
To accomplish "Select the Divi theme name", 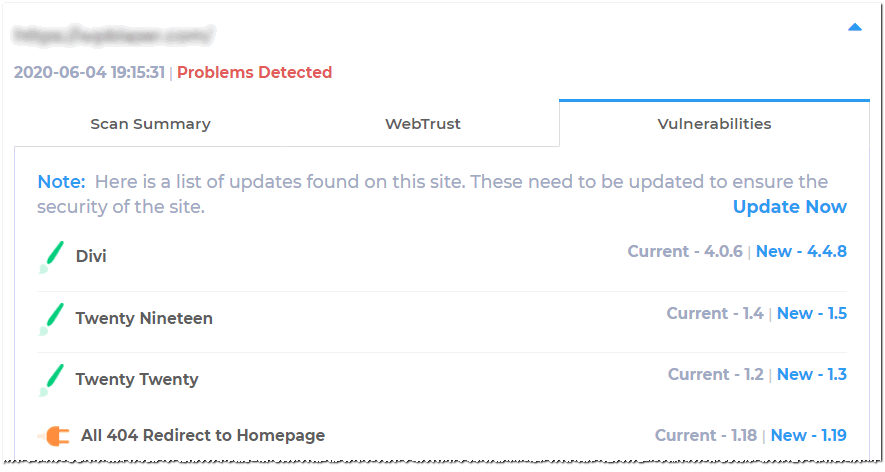I will [x=91, y=256].
